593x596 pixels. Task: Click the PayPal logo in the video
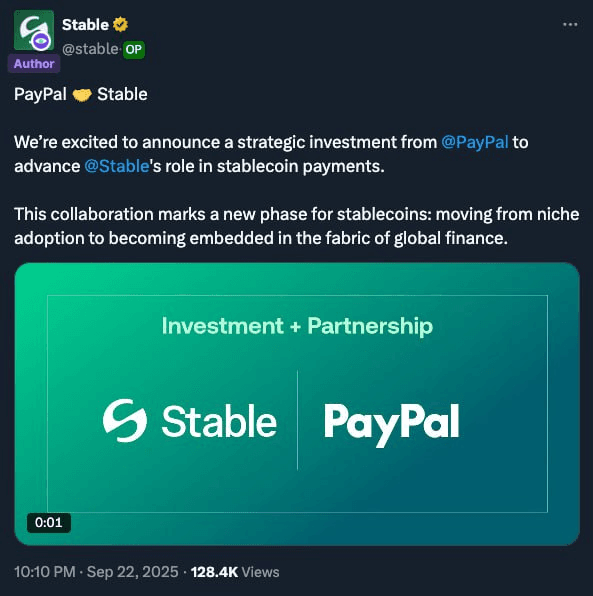(392, 425)
